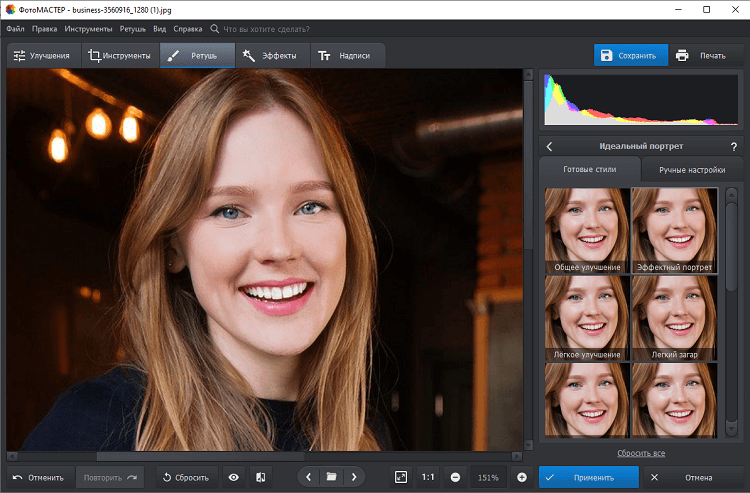Viewport: 750px width, 493px height.
Task: Zoom out with minus button
Action: (455, 477)
